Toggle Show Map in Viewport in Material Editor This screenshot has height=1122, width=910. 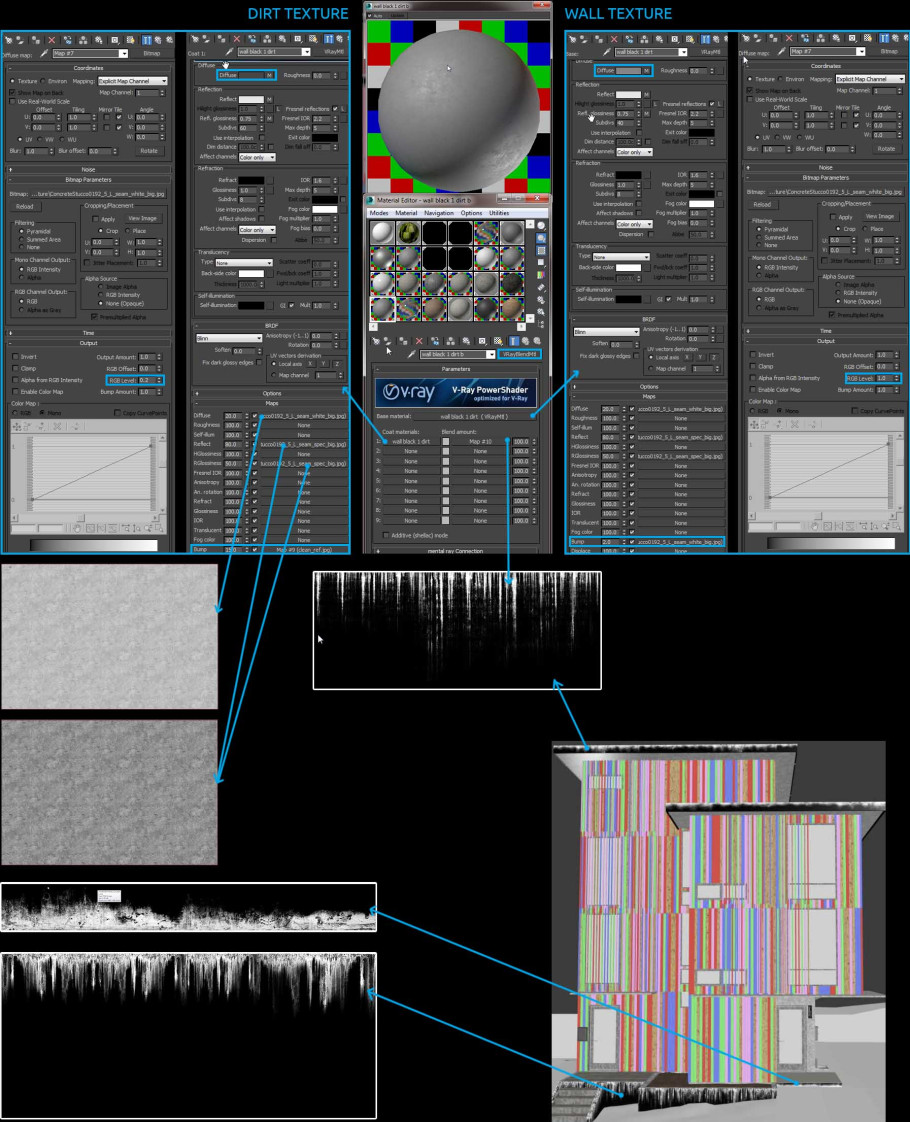coord(498,341)
